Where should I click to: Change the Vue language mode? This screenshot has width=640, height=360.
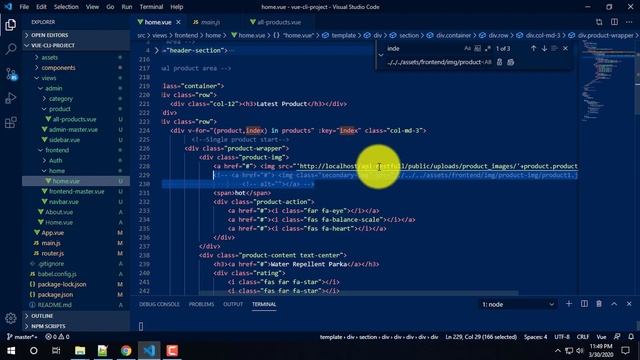[601, 337]
